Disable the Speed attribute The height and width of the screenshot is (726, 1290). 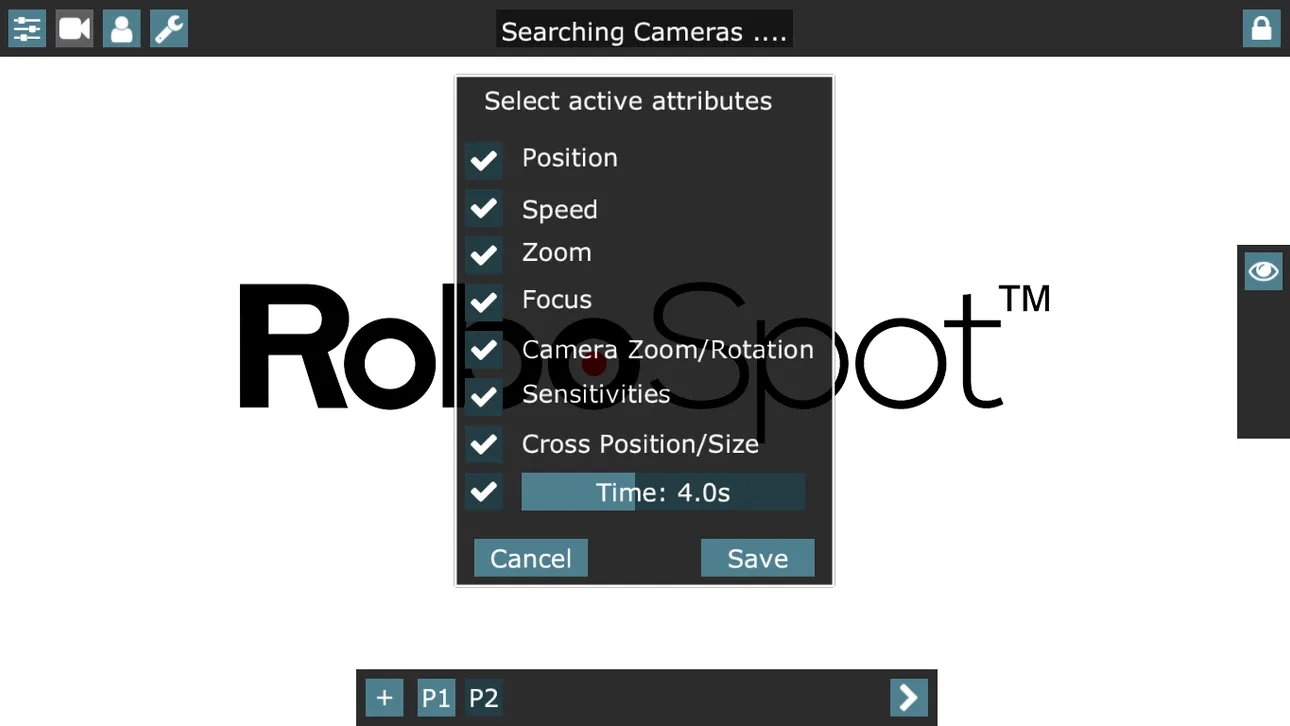pos(483,208)
